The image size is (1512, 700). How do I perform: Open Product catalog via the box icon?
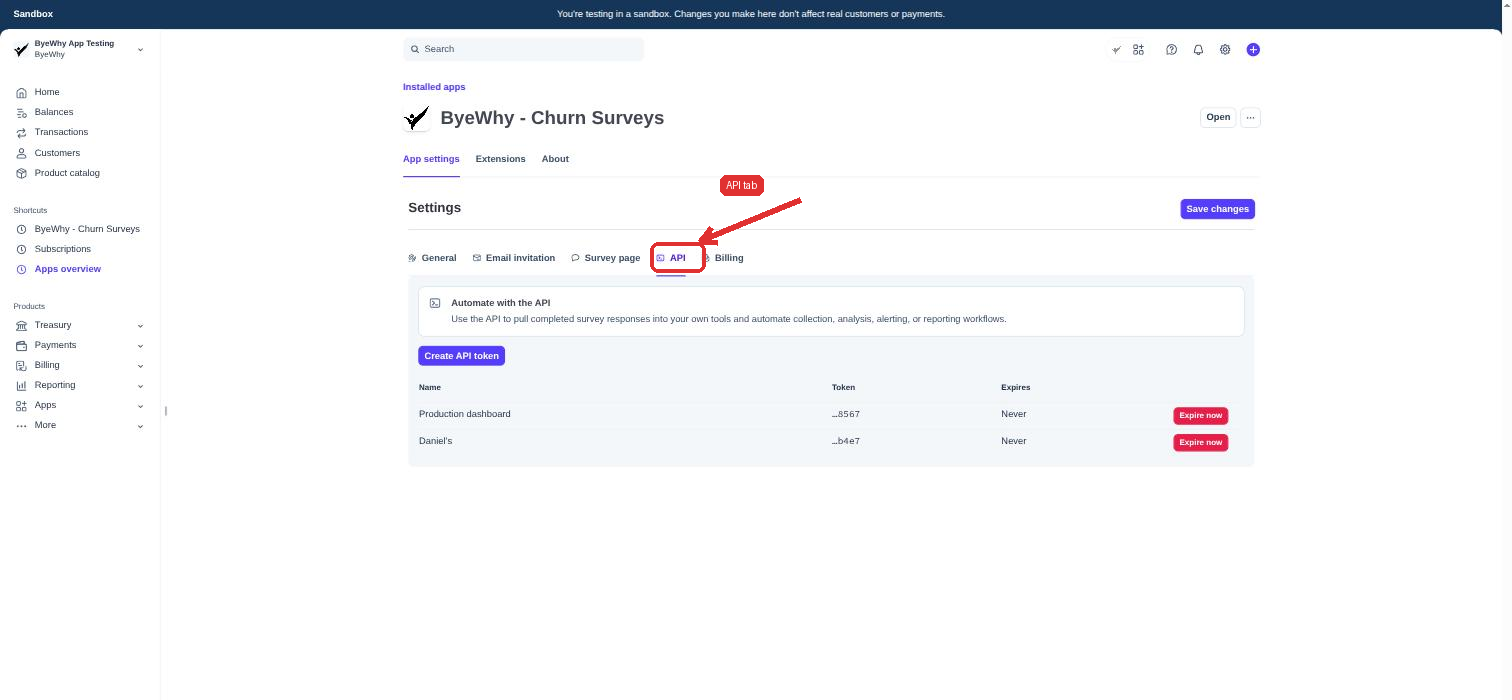[x=21, y=173]
